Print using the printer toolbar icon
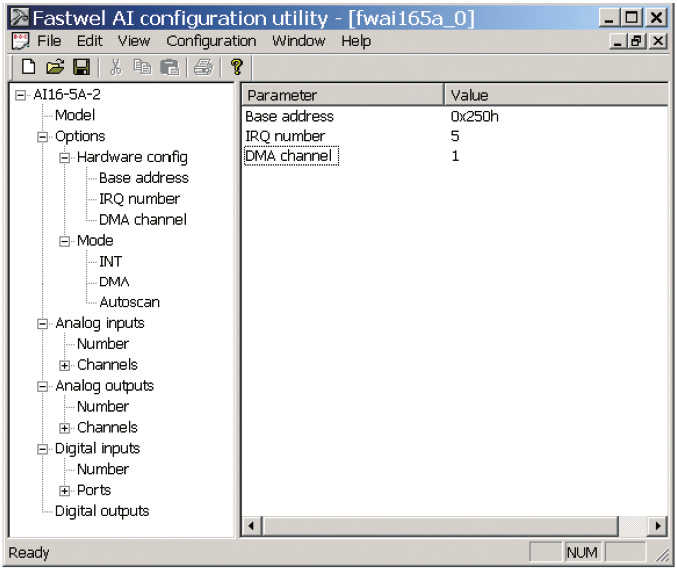Image resolution: width=677 pixels, height=573 pixels. pyautogui.click(x=203, y=67)
